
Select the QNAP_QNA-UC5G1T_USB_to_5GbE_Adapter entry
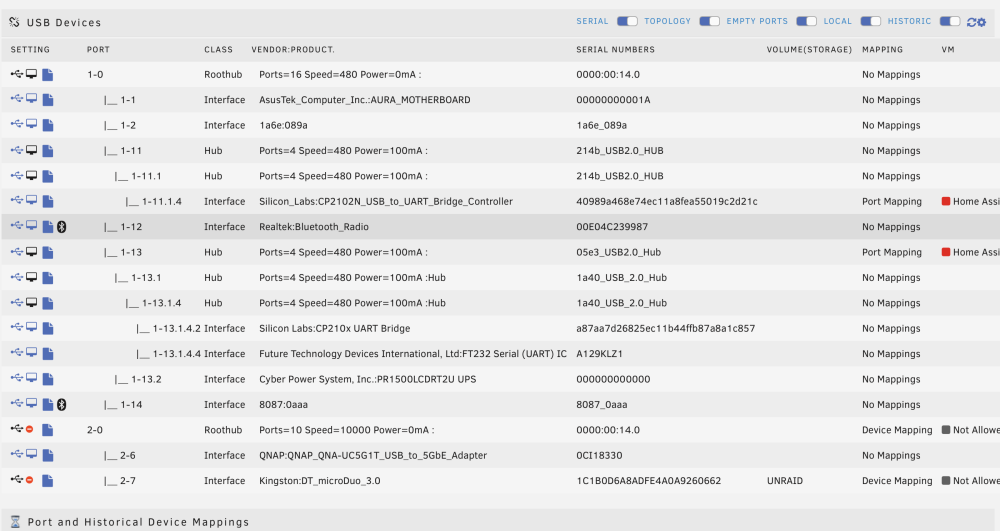coord(373,456)
